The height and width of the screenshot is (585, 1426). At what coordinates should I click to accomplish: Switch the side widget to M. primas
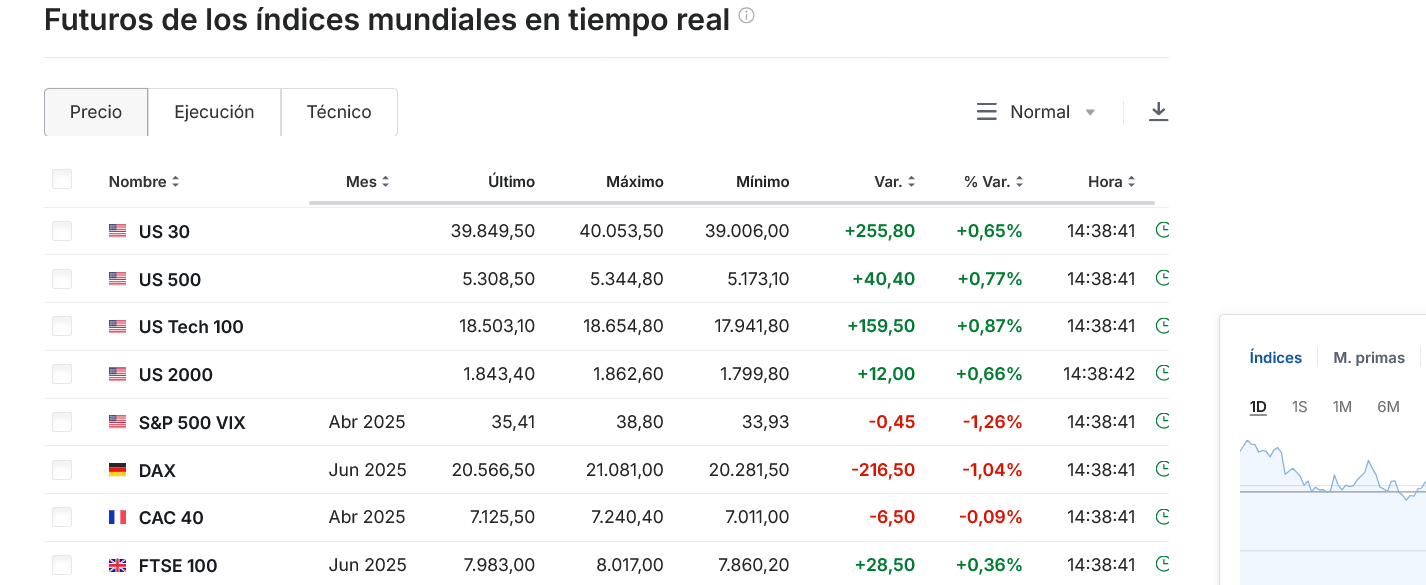point(1369,358)
